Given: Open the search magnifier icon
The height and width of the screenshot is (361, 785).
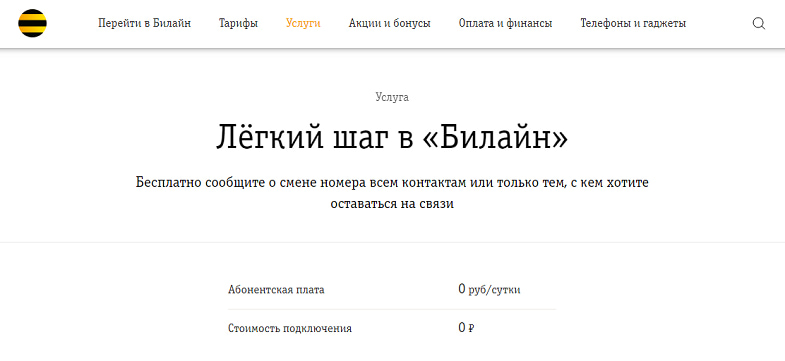Looking at the screenshot, I should click(759, 24).
